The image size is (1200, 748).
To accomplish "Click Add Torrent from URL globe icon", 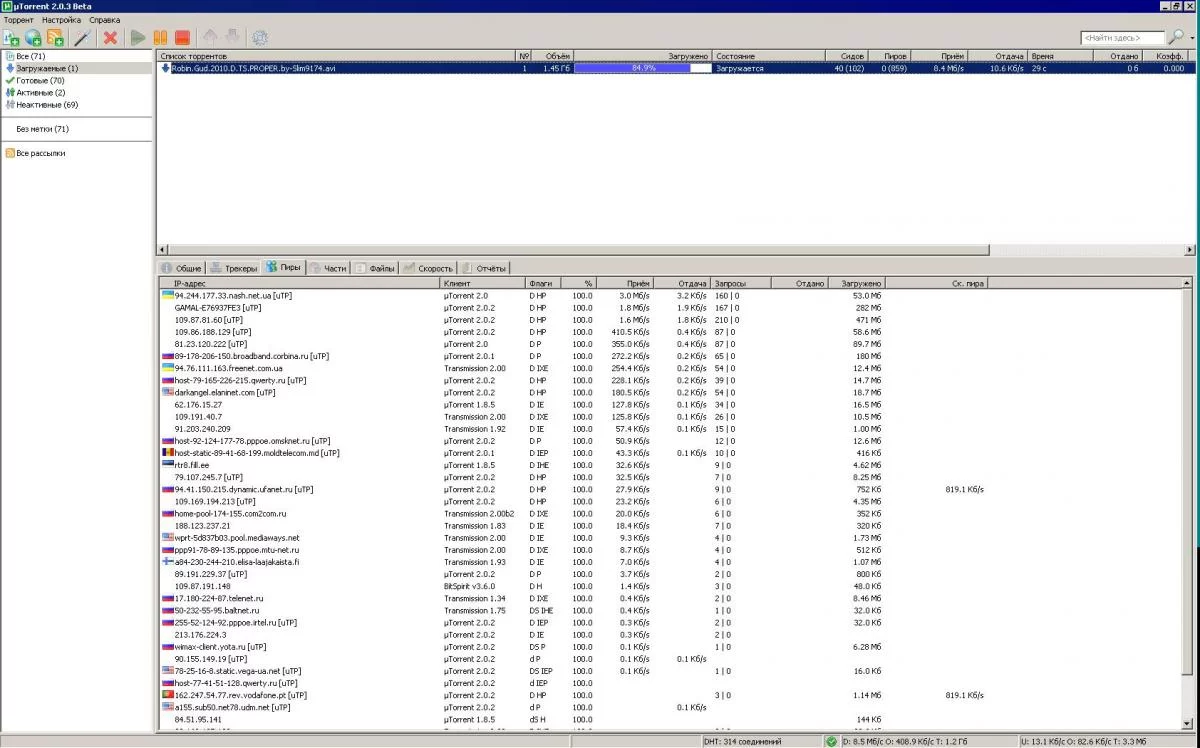I will (33, 38).
